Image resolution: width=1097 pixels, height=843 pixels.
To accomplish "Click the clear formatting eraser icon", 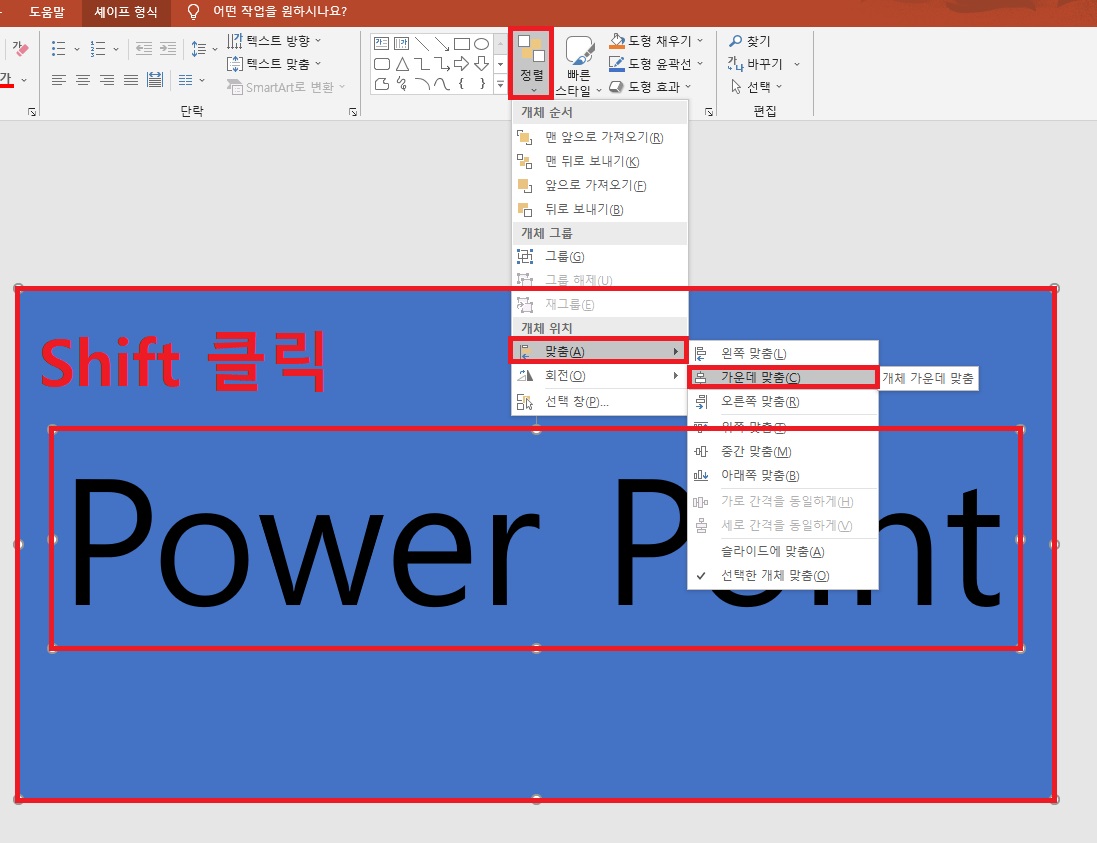I will coord(20,48).
